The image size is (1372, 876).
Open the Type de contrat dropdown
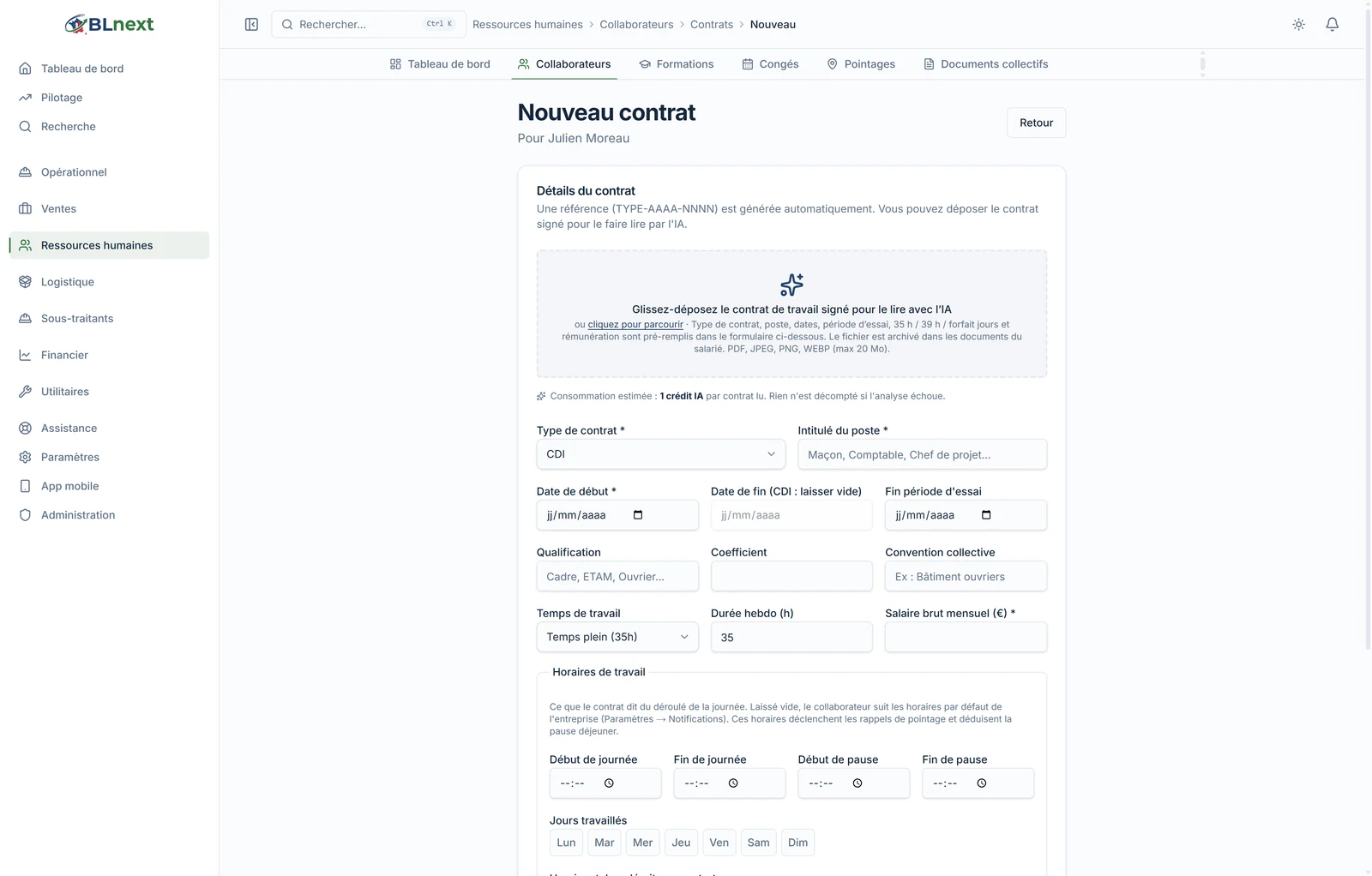coord(660,454)
